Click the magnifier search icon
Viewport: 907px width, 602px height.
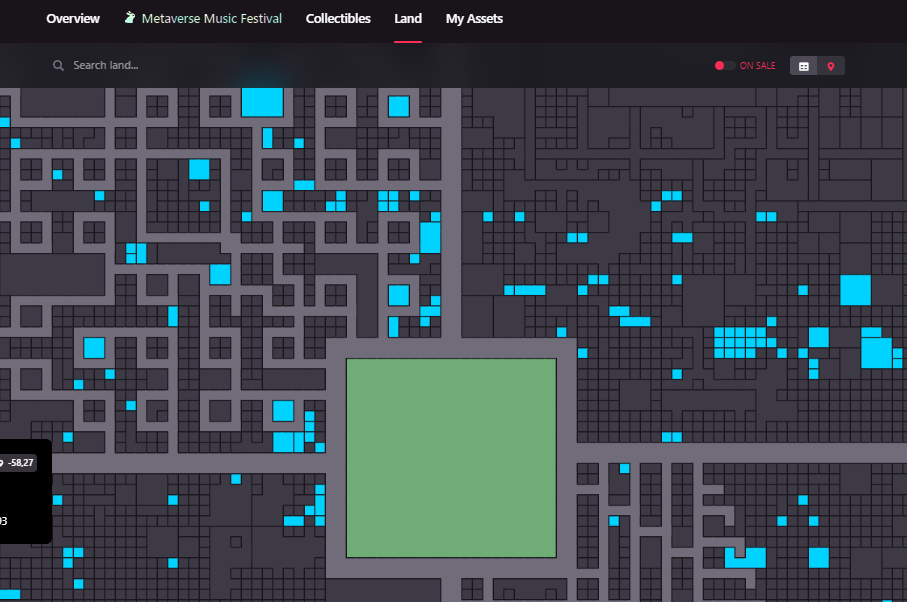click(x=59, y=66)
